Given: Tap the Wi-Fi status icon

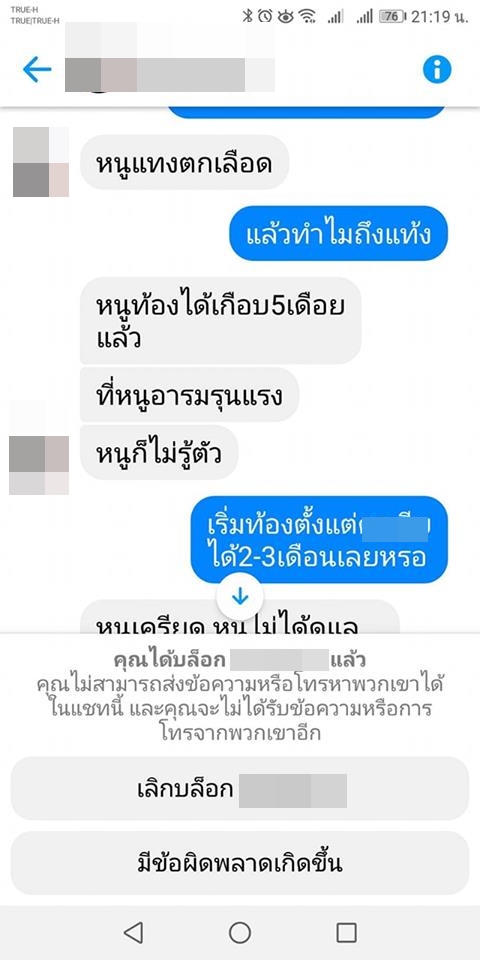Looking at the screenshot, I should (x=306, y=17).
